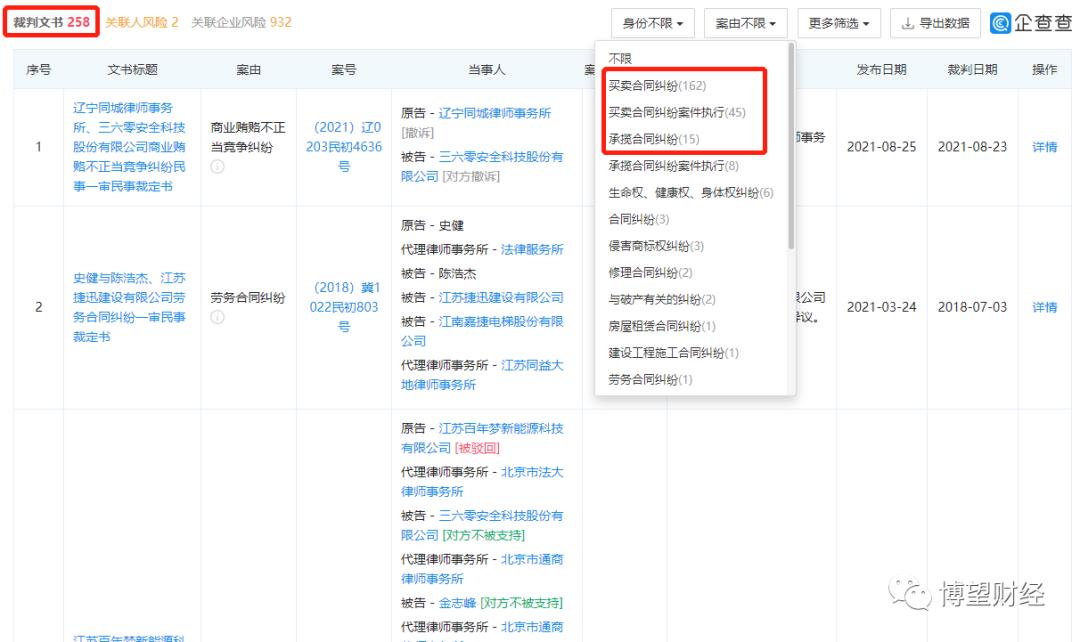Click the 案由 column header
The width and height of the screenshot is (1080, 642).
pos(248,70)
